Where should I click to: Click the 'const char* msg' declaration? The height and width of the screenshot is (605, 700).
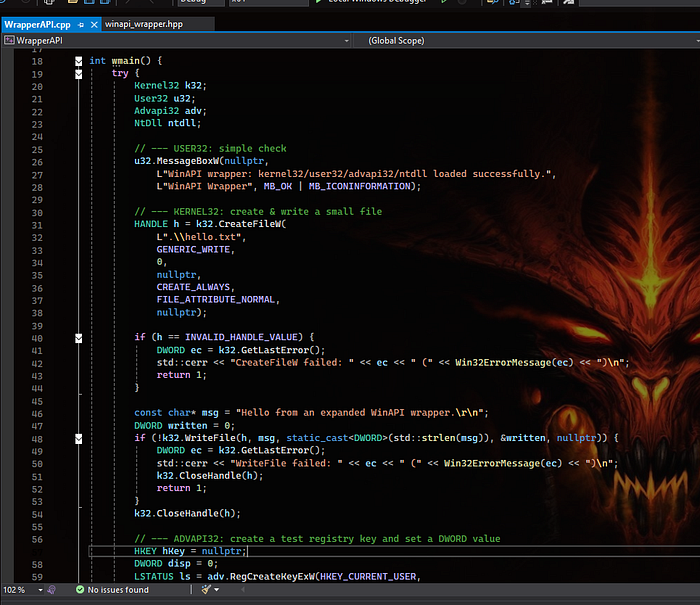(176, 413)
